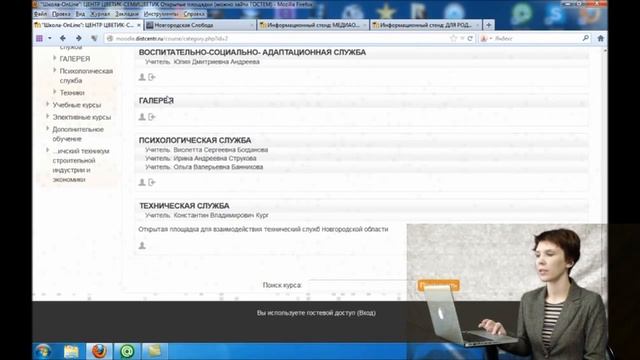Click the purple grid toolbar icon
640x360 pixels.
(39, 38)
